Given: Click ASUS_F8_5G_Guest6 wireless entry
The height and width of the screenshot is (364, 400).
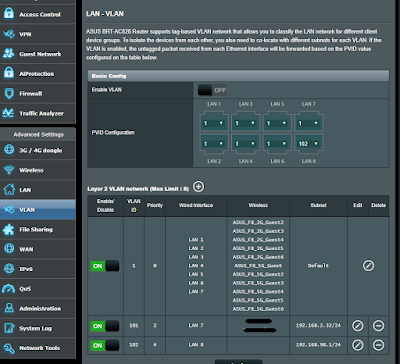Looking at the screenshot, I should tap(258, 309).
